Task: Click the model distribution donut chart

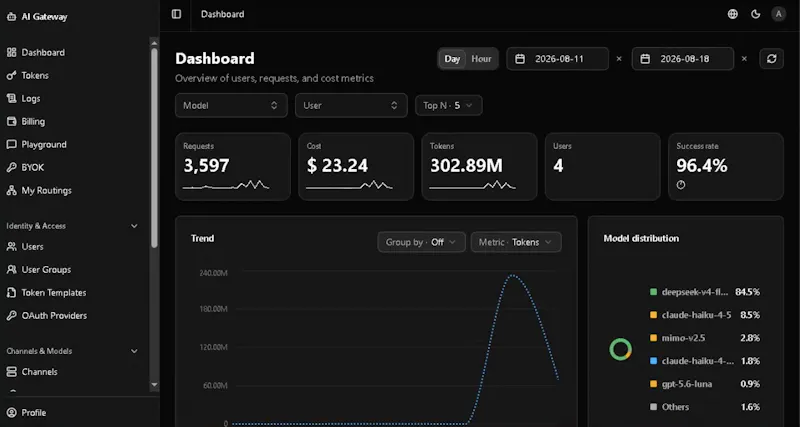Action: pos(620,349)
